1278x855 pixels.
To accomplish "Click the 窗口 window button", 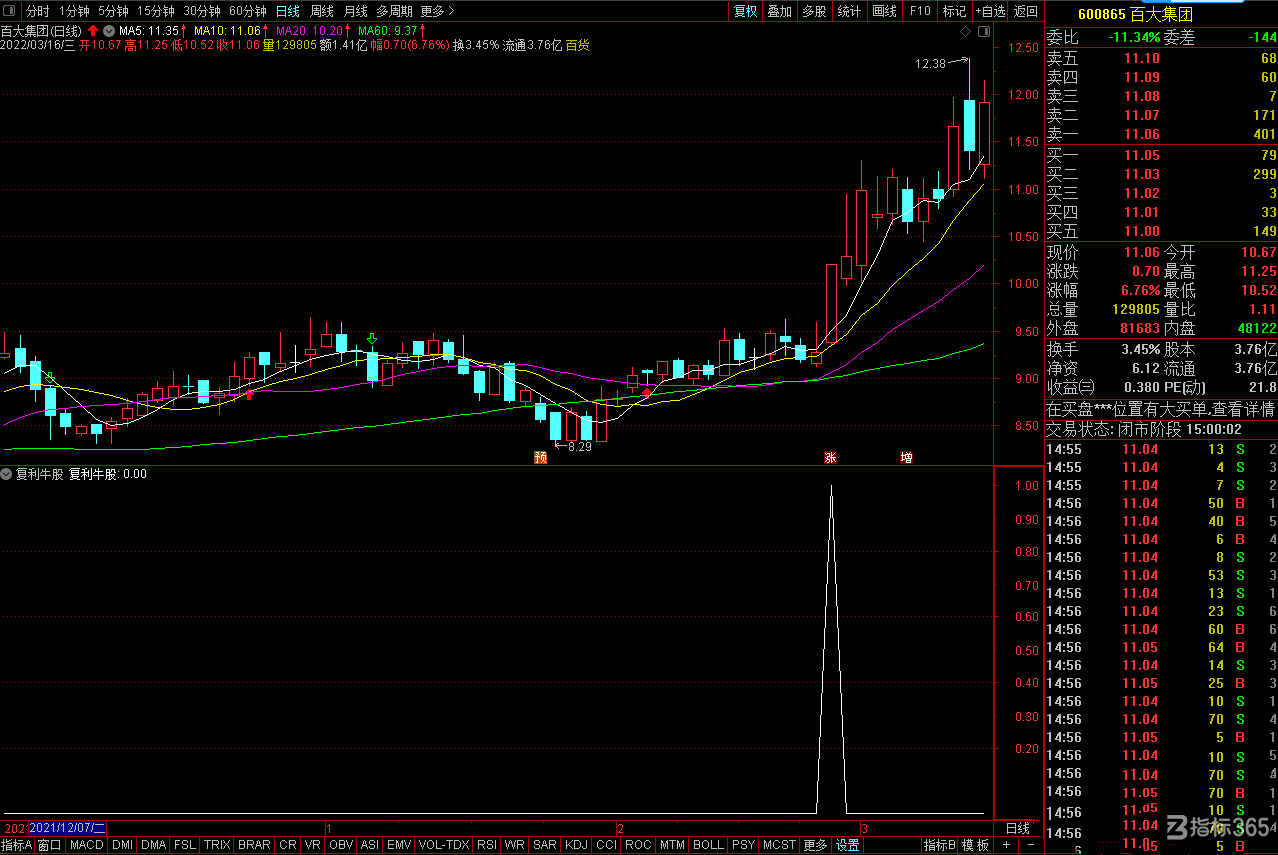I will 50,845.
